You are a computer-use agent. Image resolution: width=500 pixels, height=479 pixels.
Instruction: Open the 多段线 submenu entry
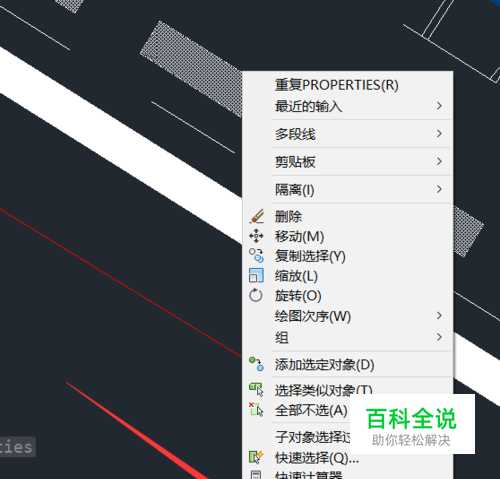[x=348, y=134]
